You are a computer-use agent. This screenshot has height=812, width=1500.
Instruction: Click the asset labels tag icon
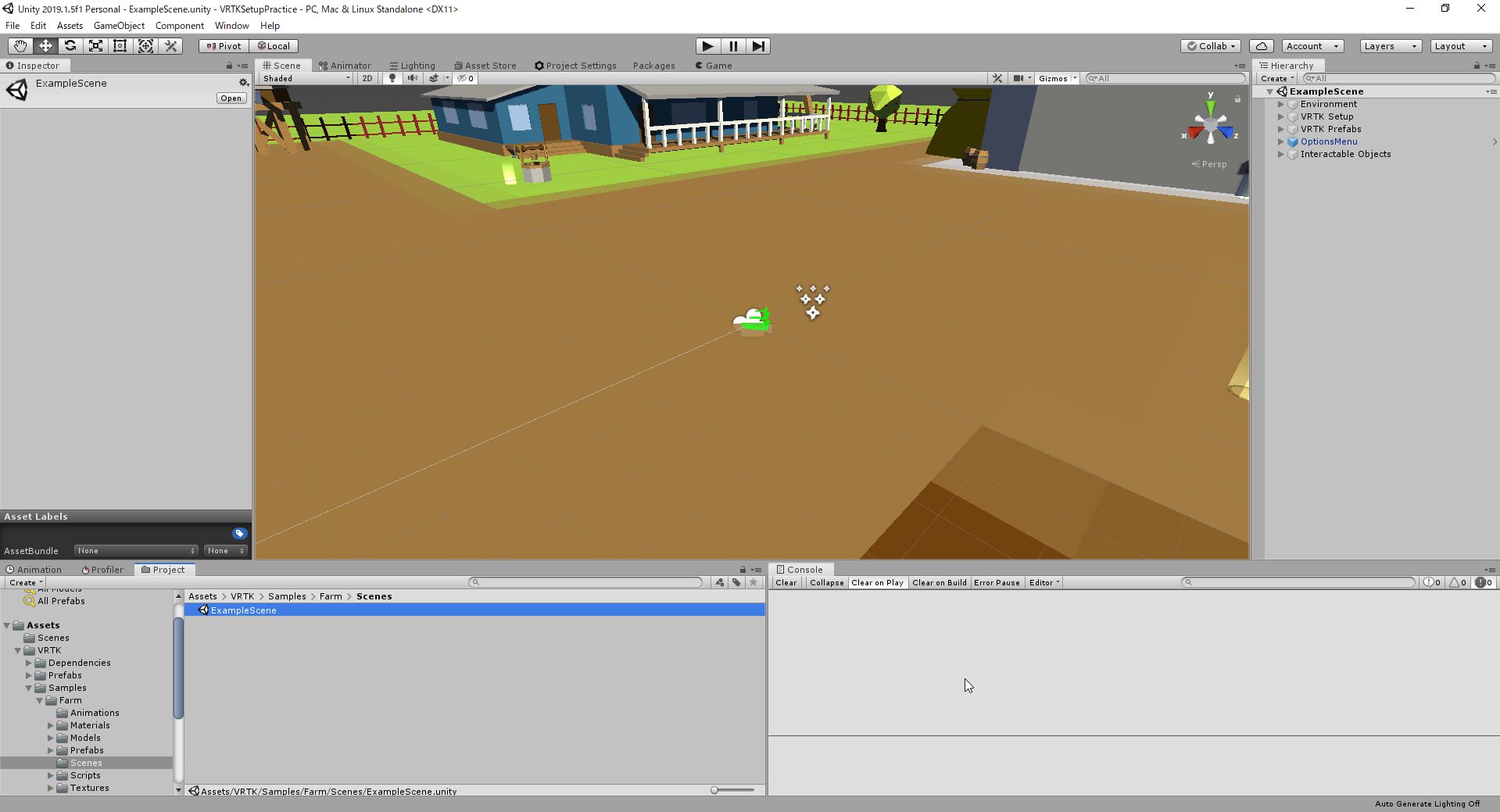click(239, 533)
